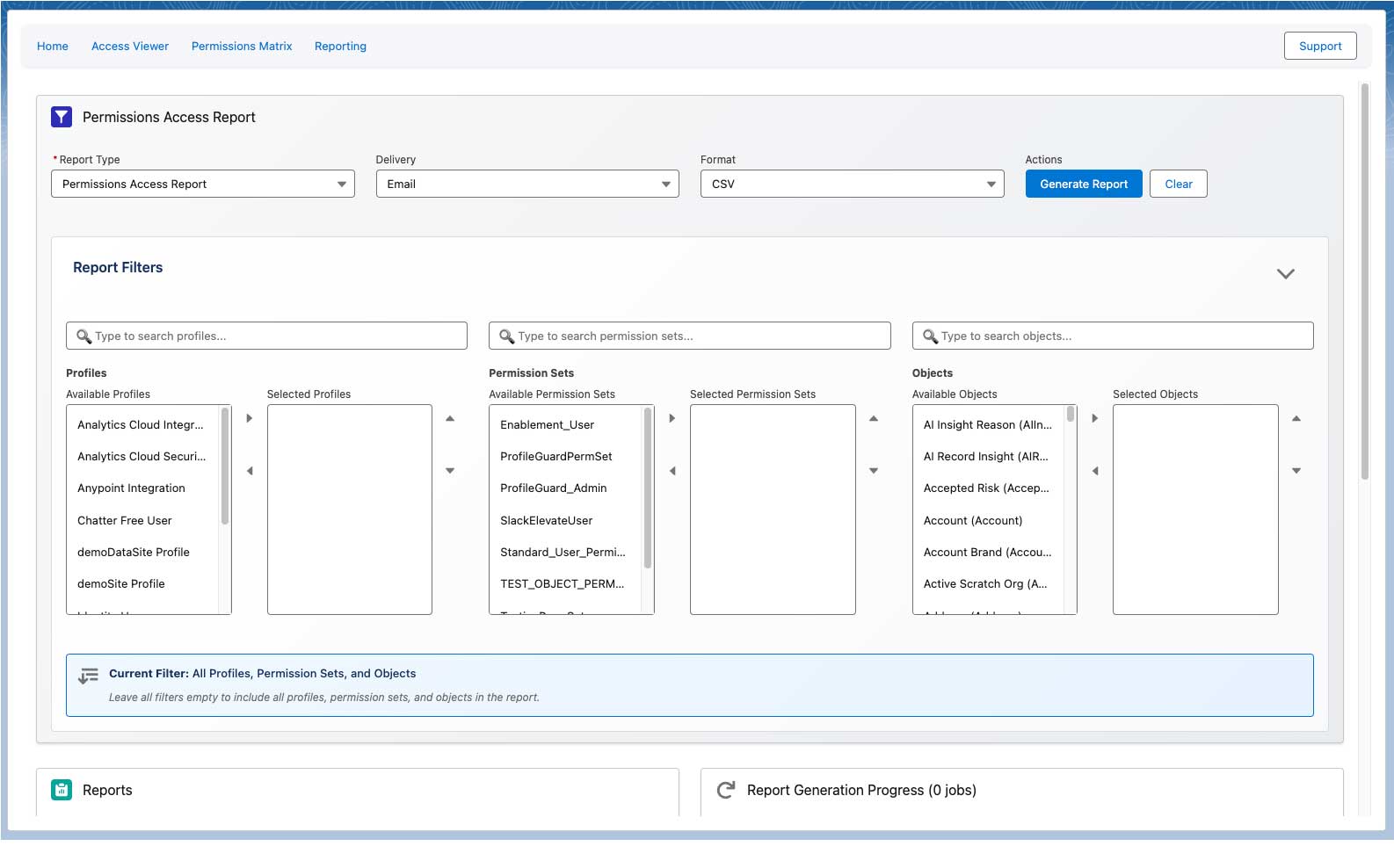
Task: Open the Permissions Matrix tab
Action: [x=242, y=47]
